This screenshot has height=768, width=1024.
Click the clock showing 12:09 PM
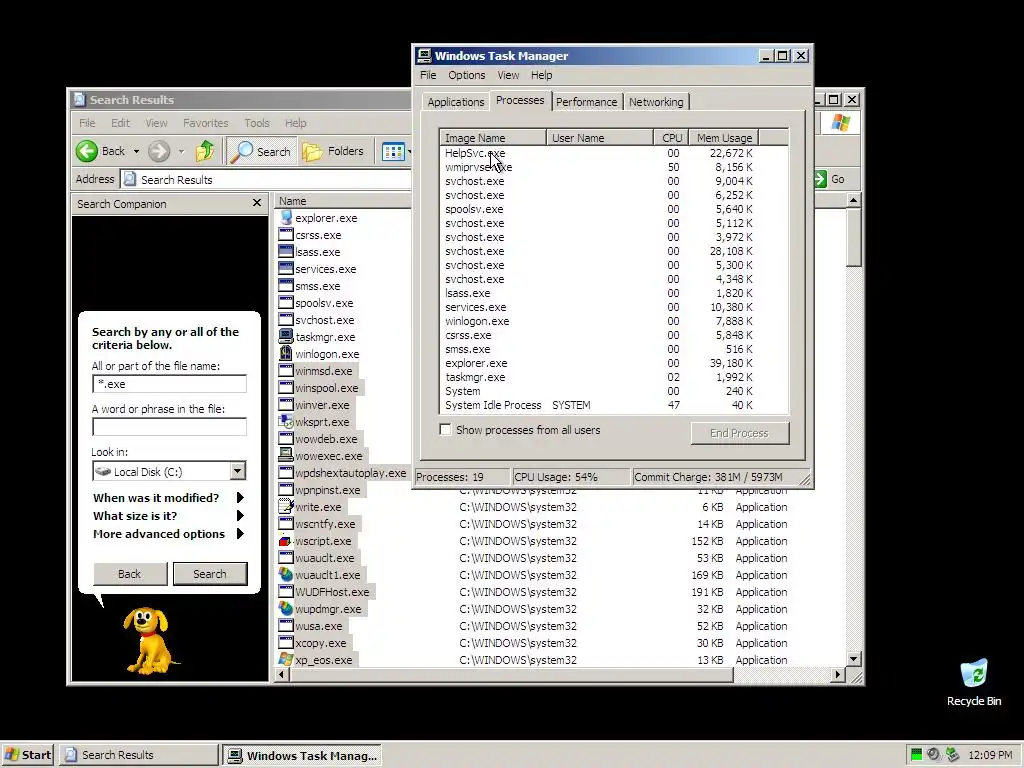990,755
